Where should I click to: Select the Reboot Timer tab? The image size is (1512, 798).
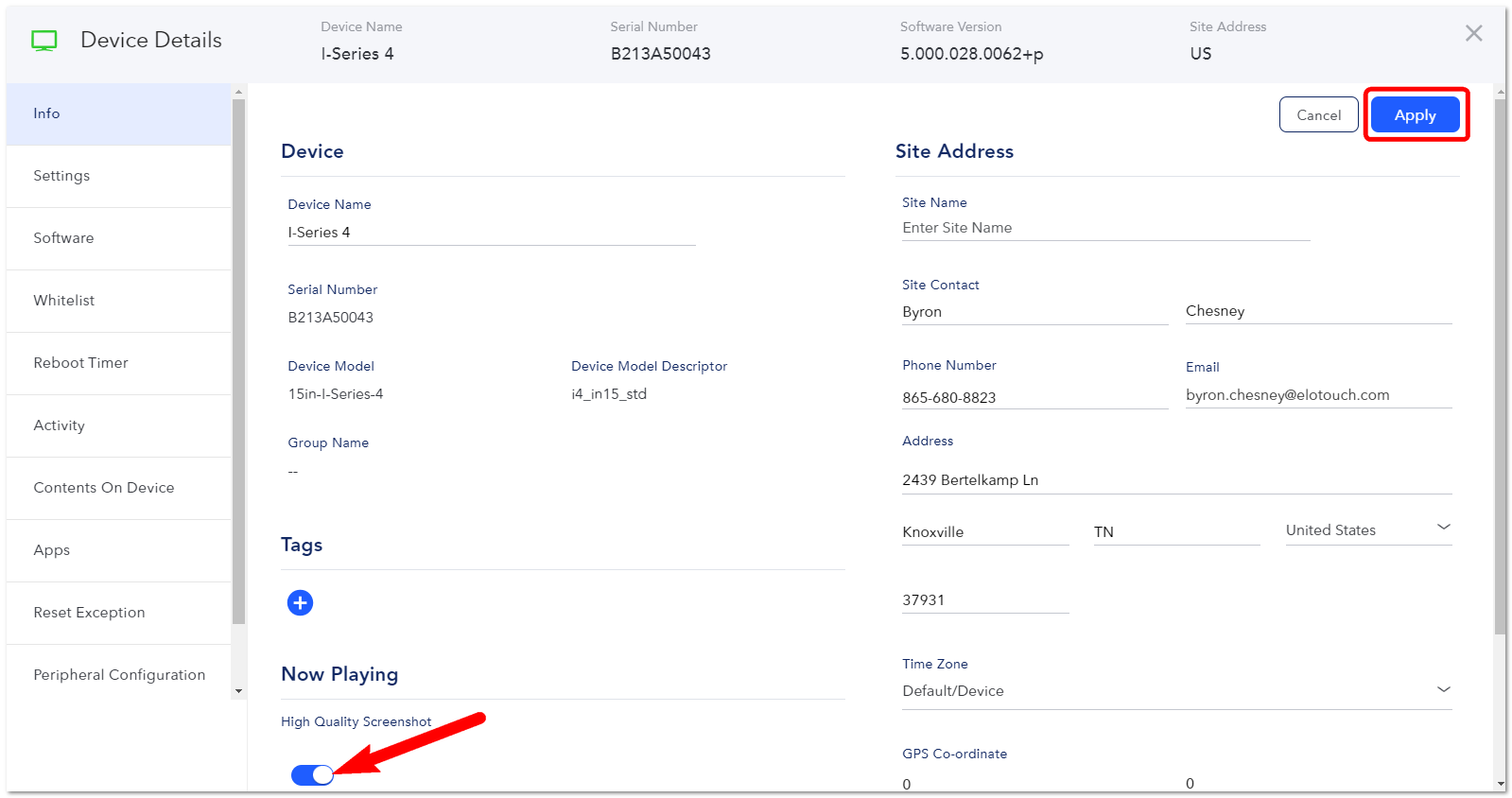click(x=118, y=363)
